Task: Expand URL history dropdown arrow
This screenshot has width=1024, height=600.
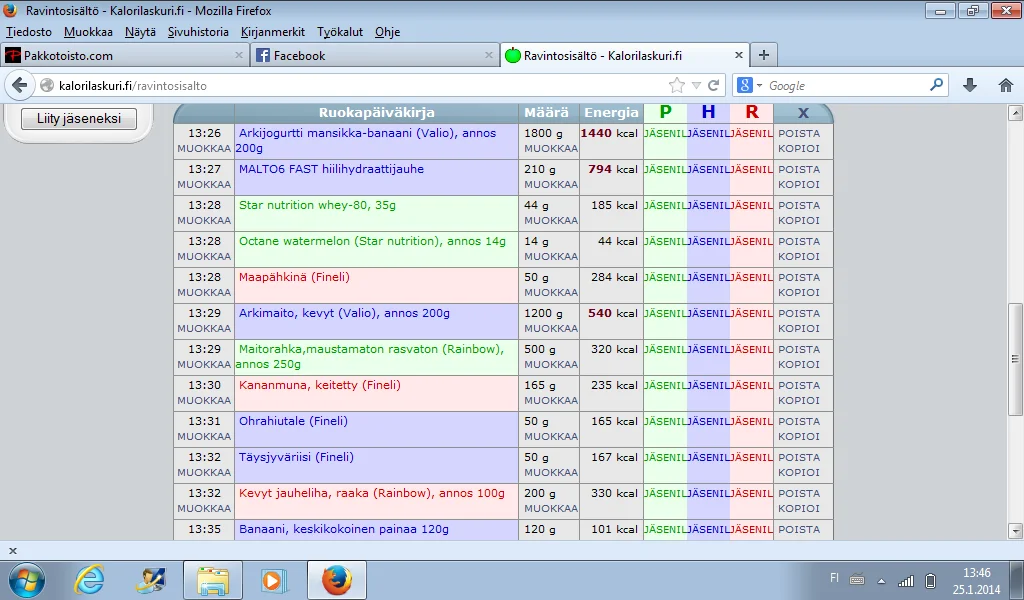Action: tap(696, 86)
